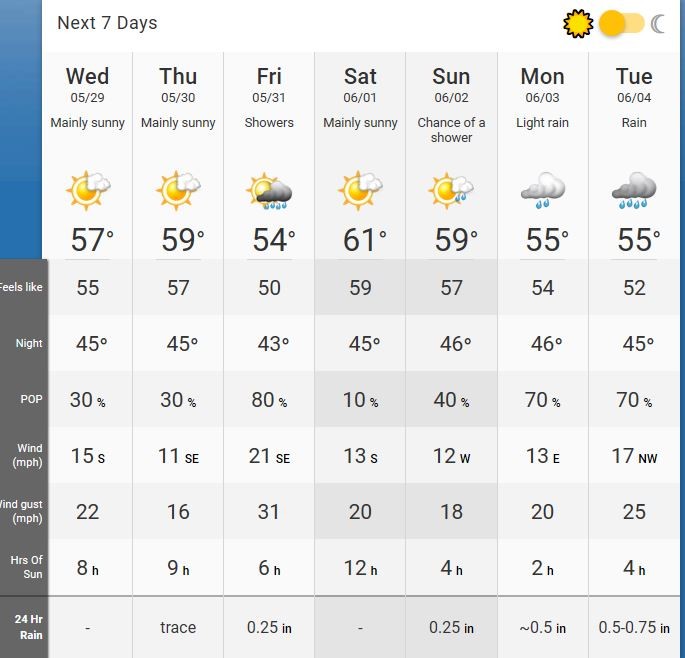Viewport: 685px width, 658px height.
Task: Click Tuesday's 0.5-0.75 in rain amount
Action: pyautogui.click(x=634, y=628)
